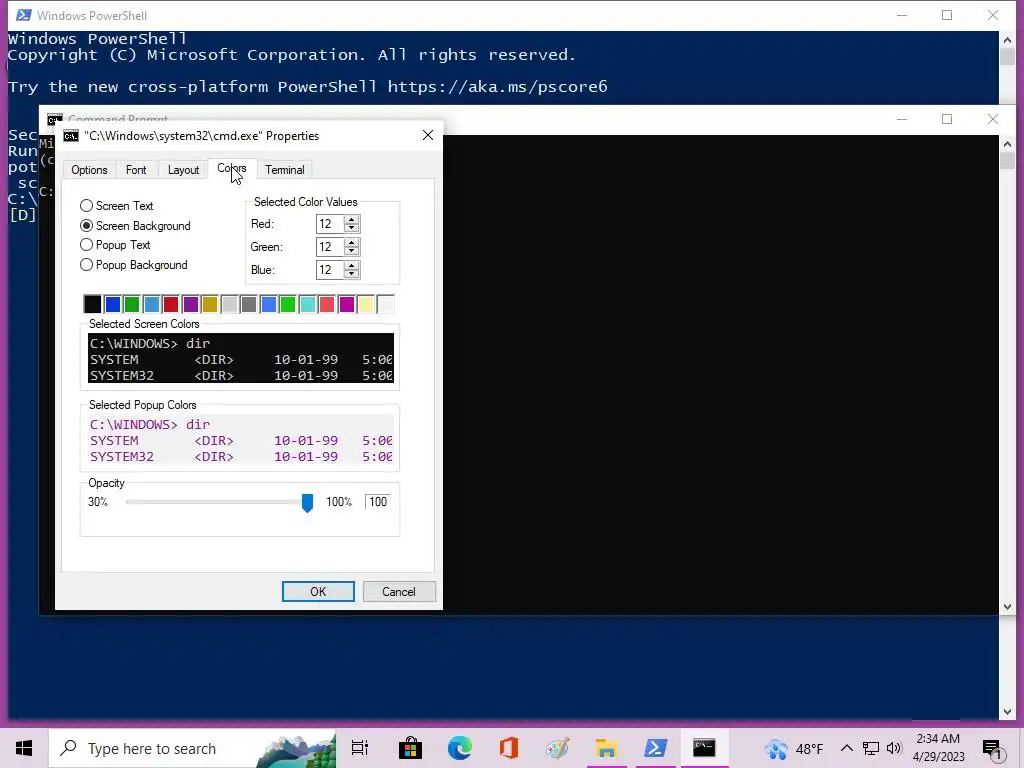Select the Colors tab

pyautogui.click(x=232, y=168)
